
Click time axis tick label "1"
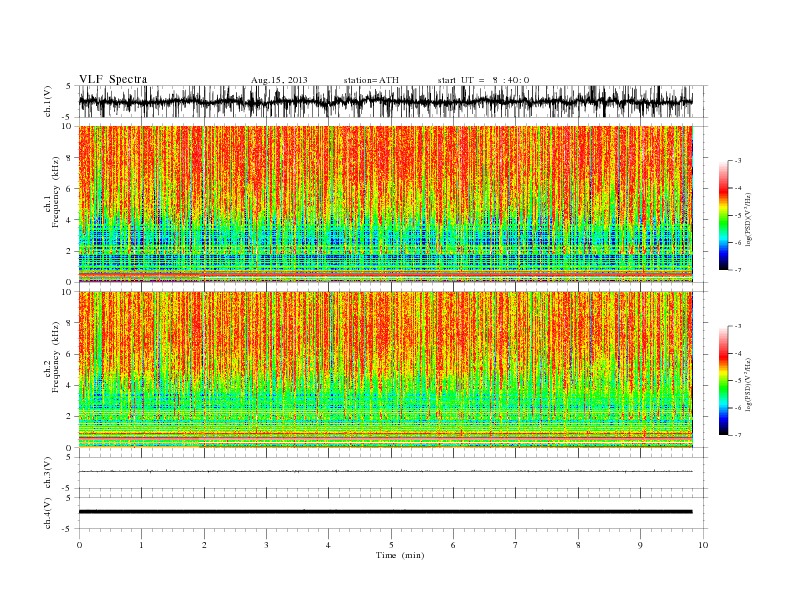[141, 545]
